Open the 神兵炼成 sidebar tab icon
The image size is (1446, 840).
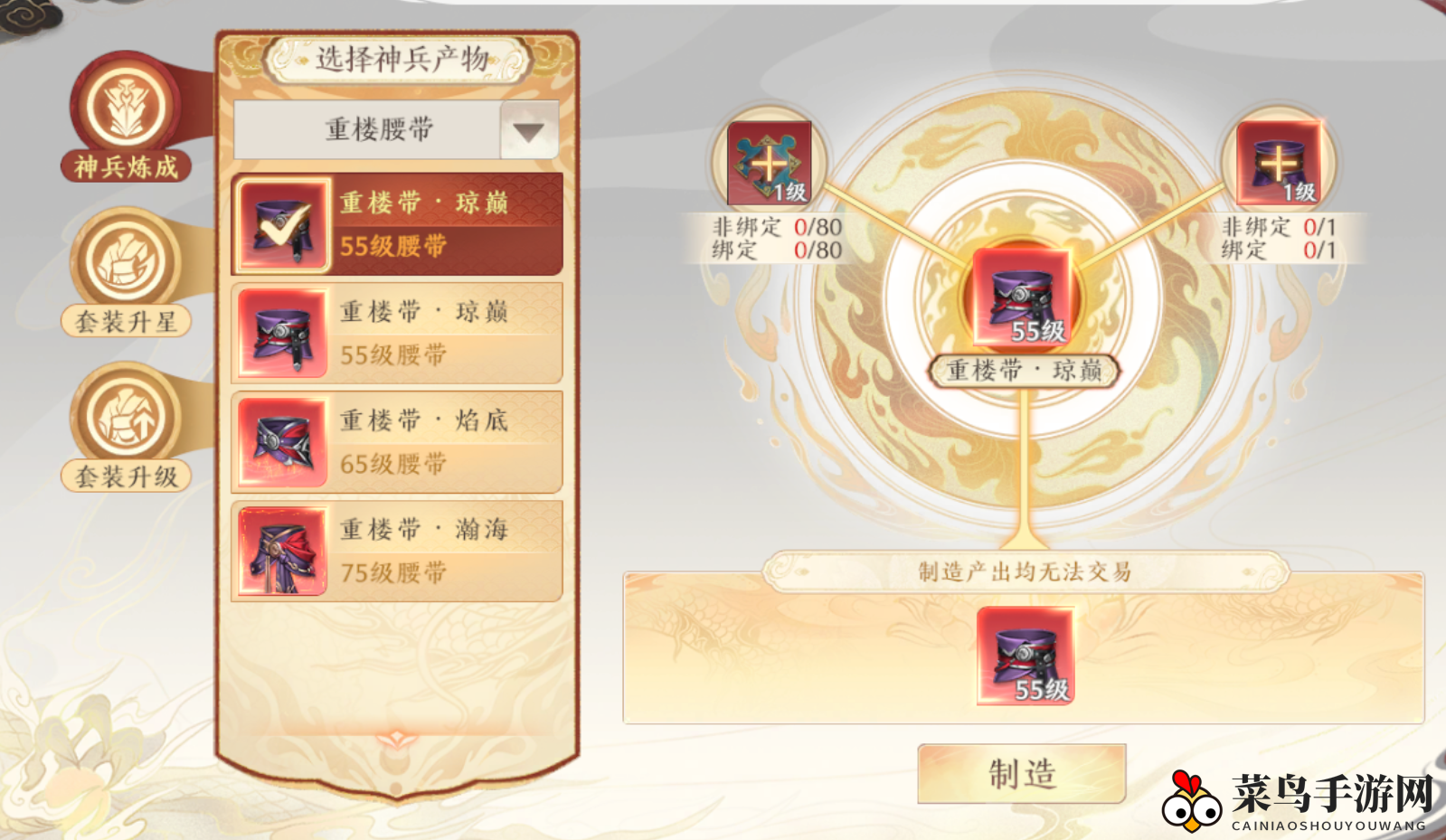[x=127, y=104]
